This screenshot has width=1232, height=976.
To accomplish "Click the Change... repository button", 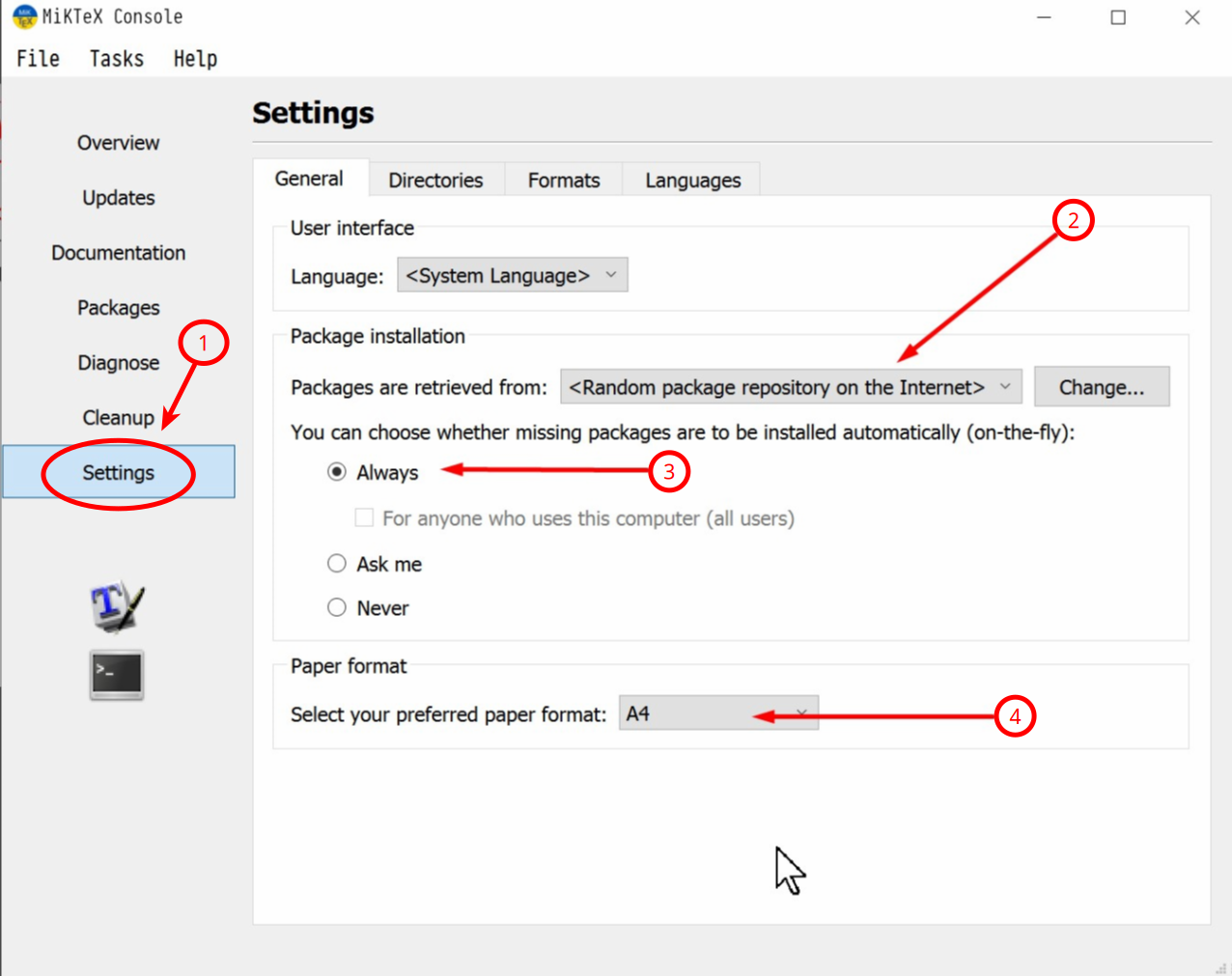I will (1101, 387).
